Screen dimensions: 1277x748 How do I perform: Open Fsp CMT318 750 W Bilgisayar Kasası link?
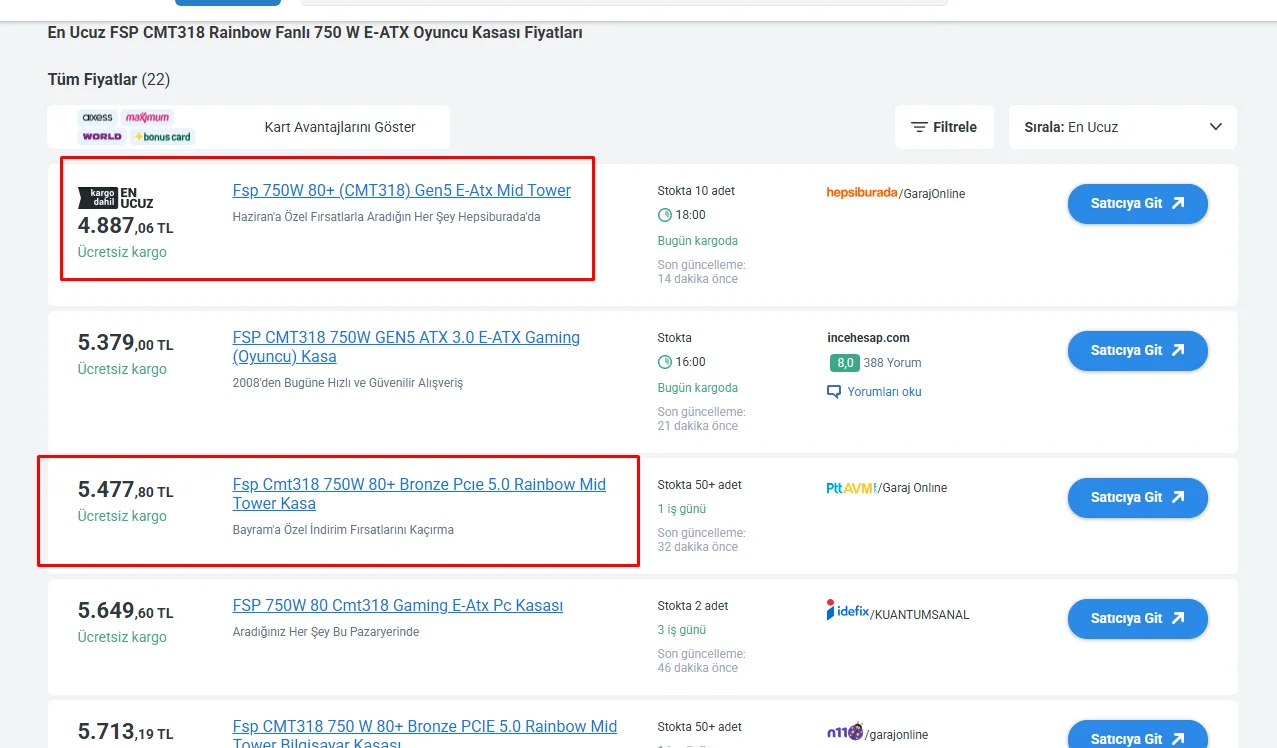tap(425, 733)
